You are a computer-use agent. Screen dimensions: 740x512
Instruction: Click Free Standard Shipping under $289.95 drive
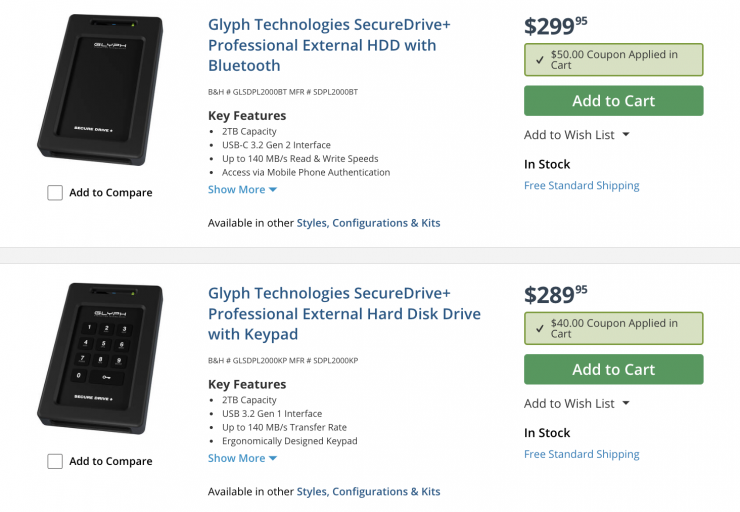[581, 454]
